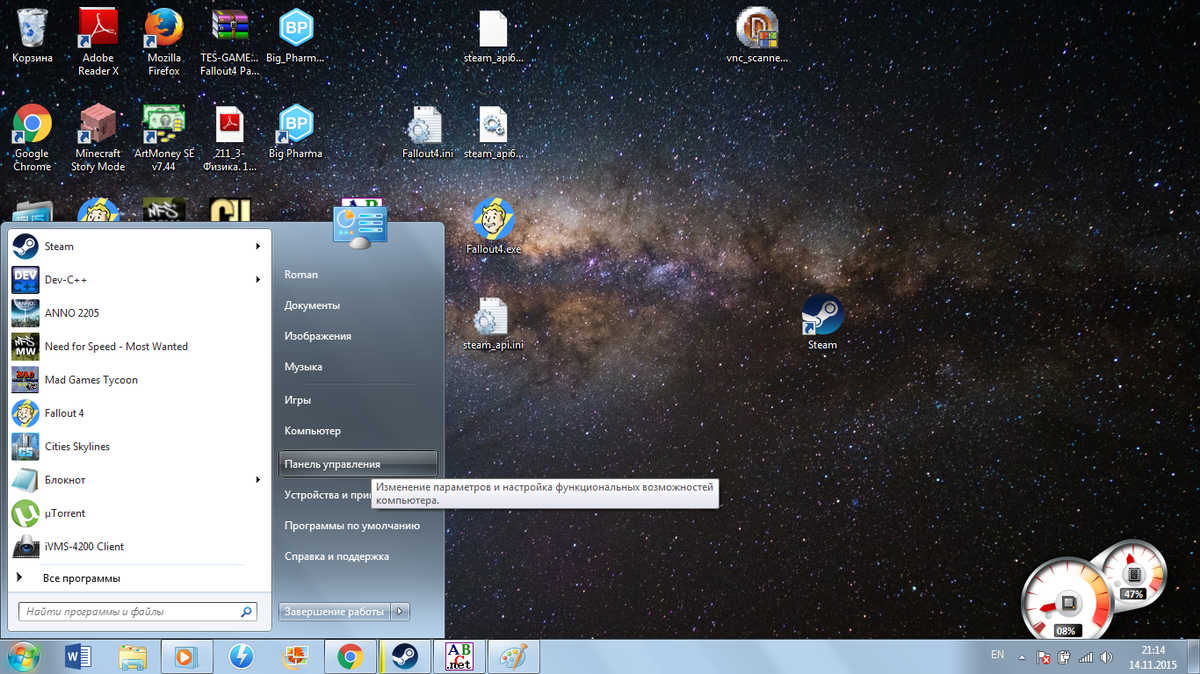Expand the Steam jump list arrow
The image size is (1200, 674).
pos(257,246)
